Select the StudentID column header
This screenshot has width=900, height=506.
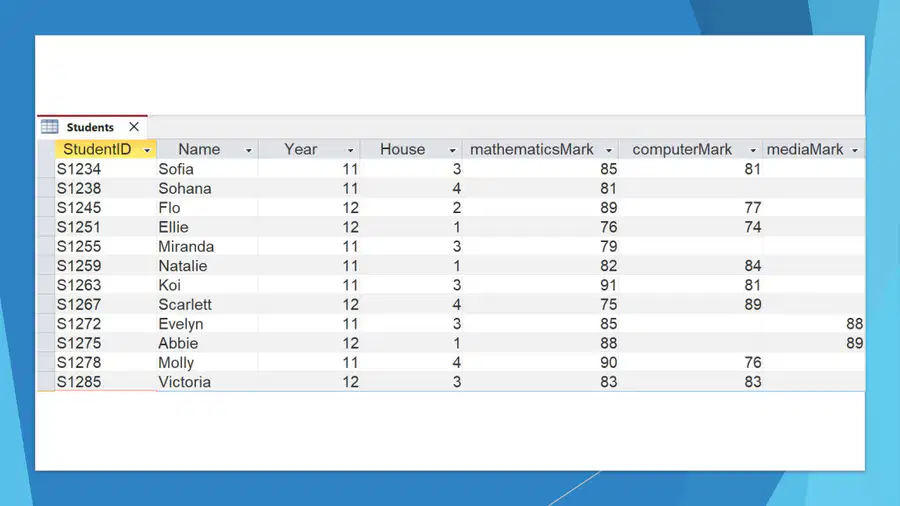pyautogui.click(x=106, y=150)
